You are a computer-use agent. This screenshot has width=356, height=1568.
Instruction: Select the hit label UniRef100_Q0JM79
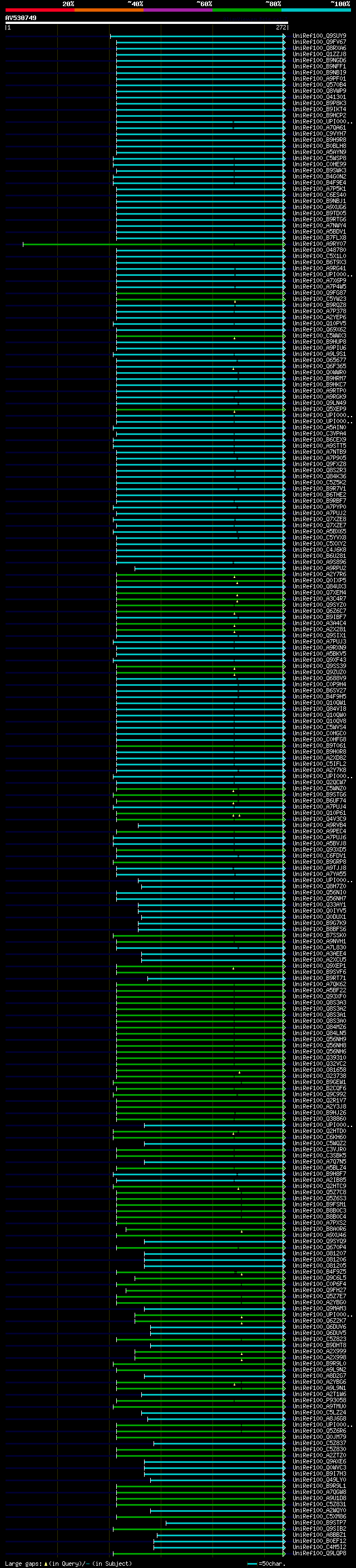click(x=319, y=1437)
